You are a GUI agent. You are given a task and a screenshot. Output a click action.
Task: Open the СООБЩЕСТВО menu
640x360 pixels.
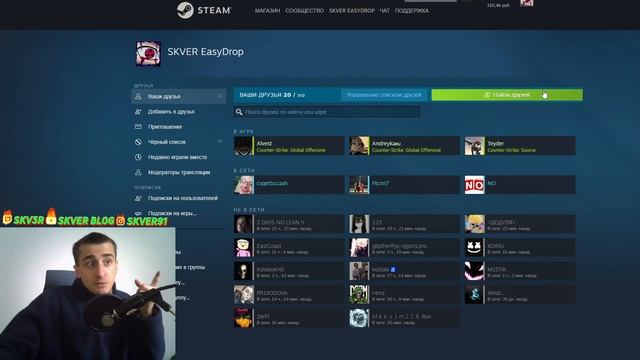(x=304, y=11)
